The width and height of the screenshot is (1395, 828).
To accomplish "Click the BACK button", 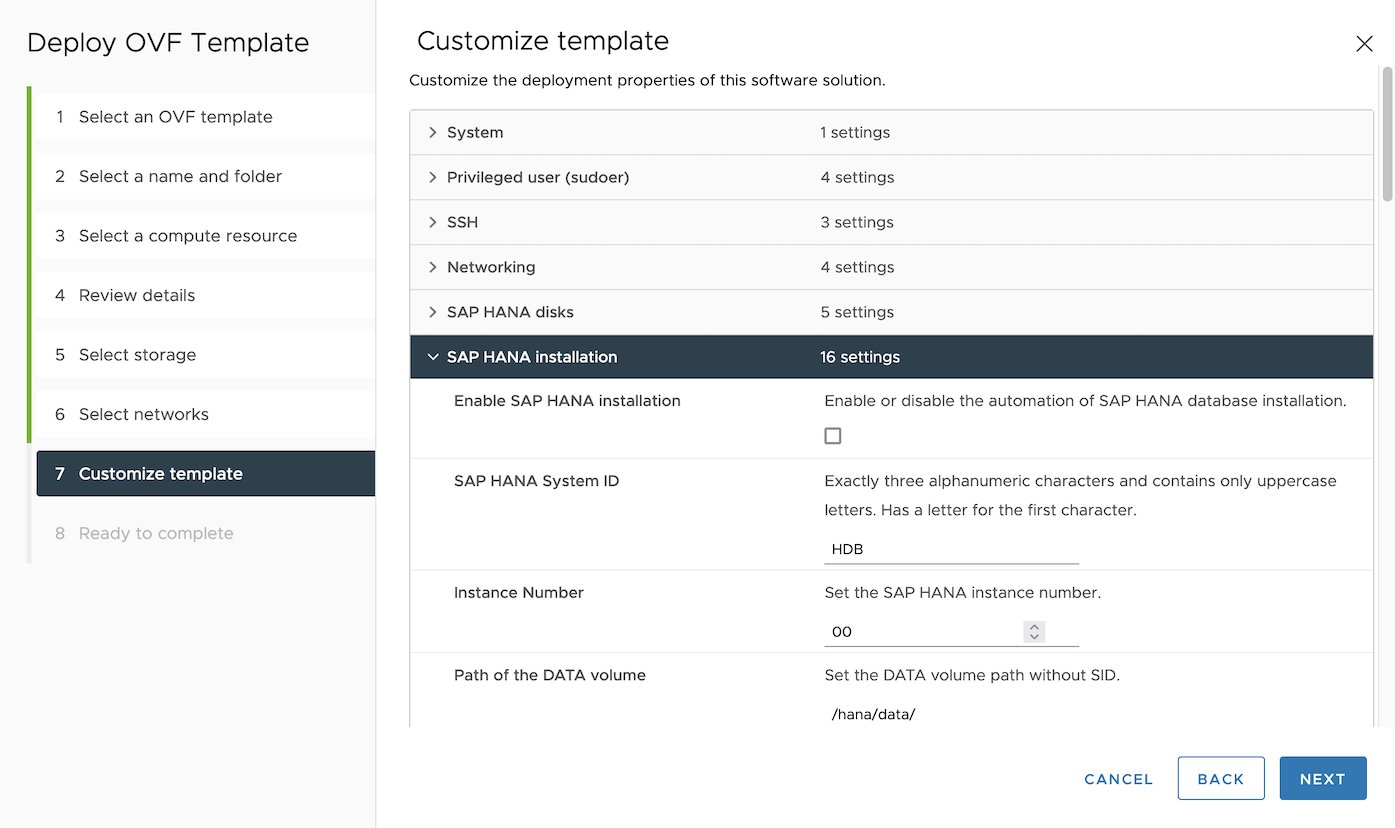I will tap(1220, 778).
